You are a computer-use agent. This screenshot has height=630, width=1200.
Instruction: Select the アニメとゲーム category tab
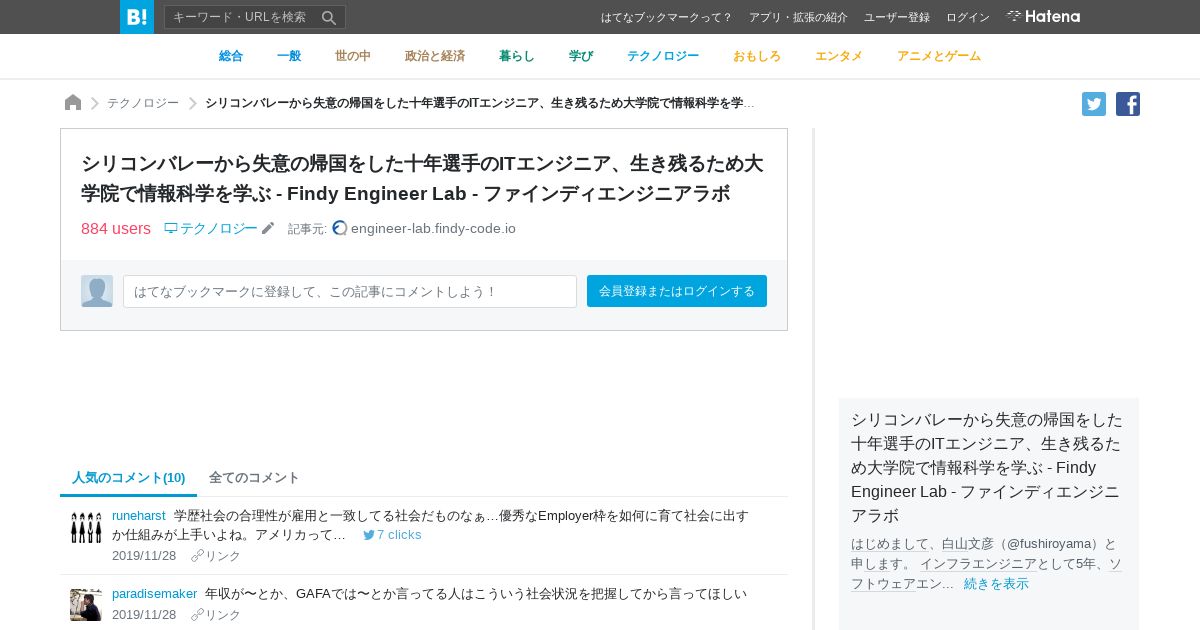[x=939, y=56]
